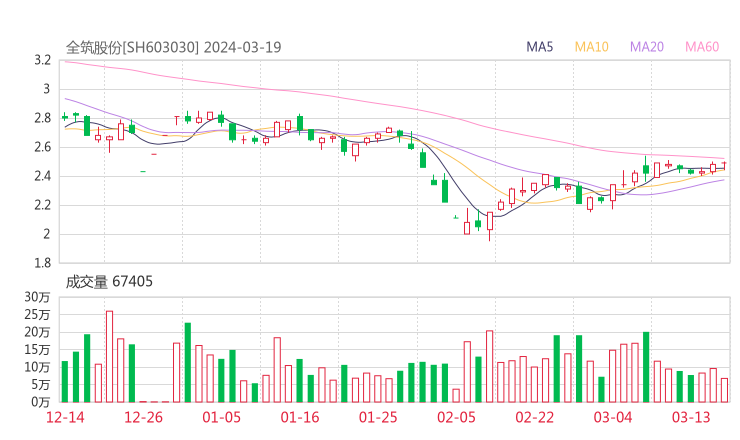Click the 01-05 date axis label

(x=221, y=417)
